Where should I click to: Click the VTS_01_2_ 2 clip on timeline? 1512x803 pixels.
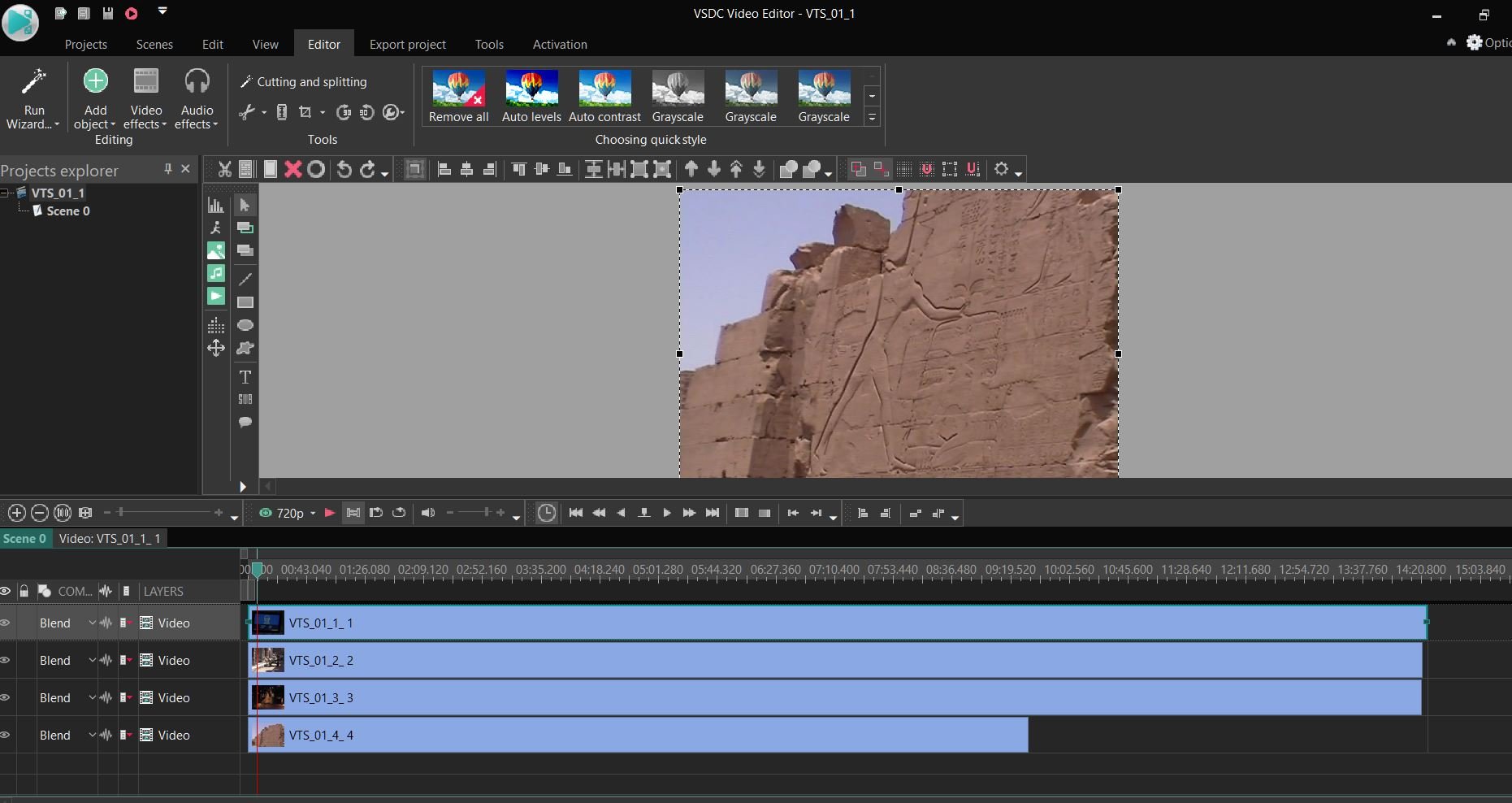click(835, 660)
